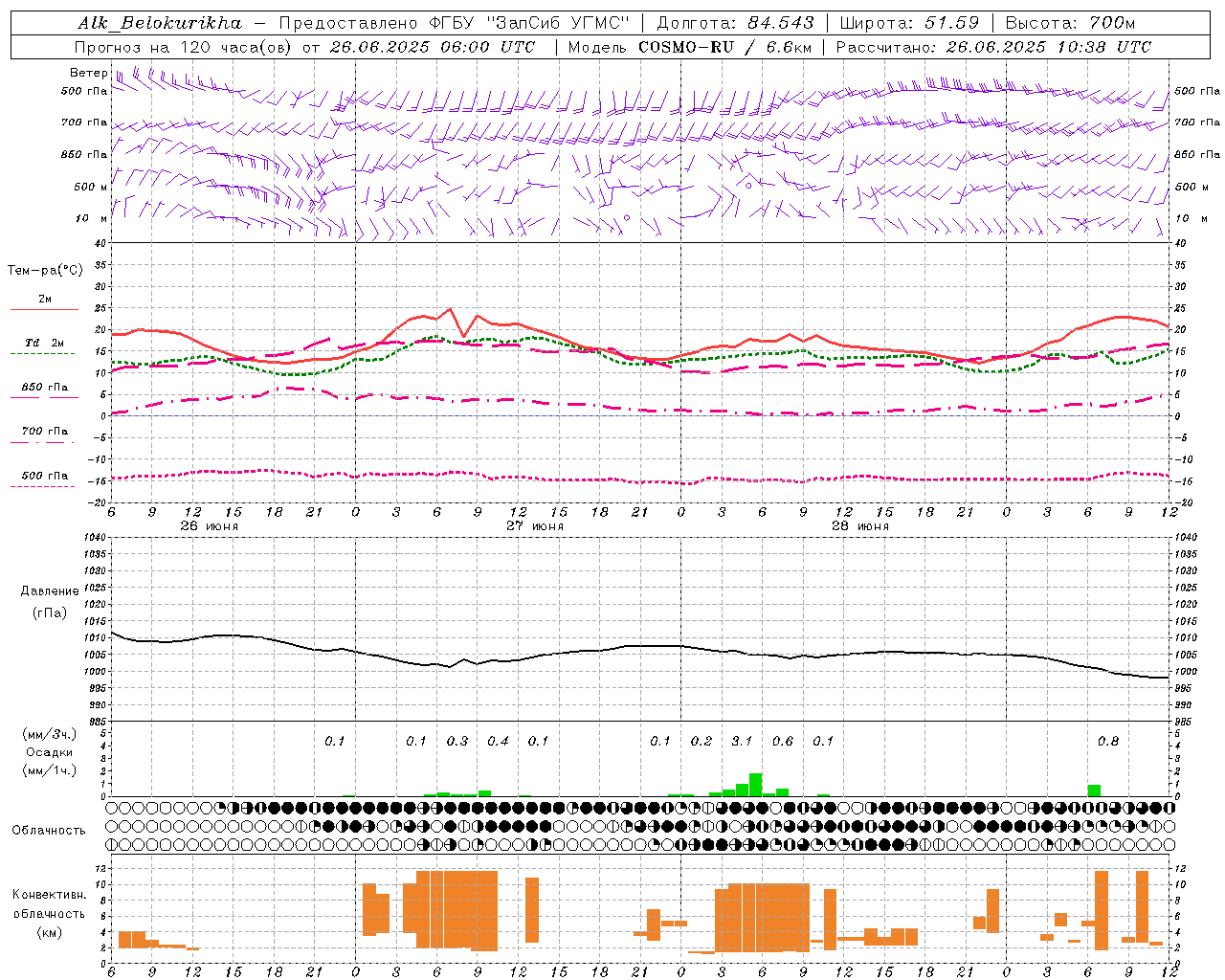Click the Давление pressure panel label
Screen dimensions: 1225x980
[x=50, y=591]
